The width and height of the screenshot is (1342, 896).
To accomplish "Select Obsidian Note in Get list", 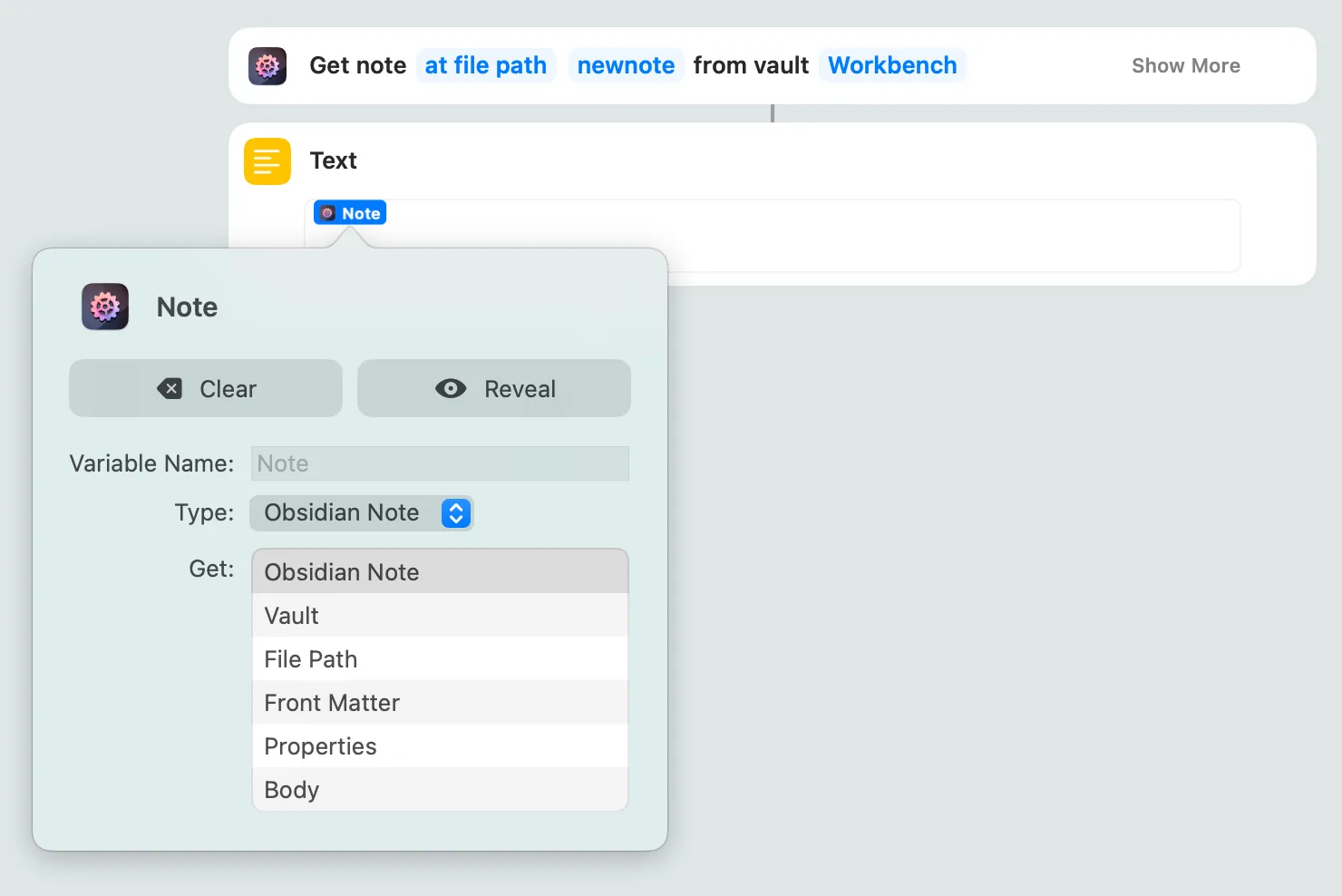I will (440, 572).
